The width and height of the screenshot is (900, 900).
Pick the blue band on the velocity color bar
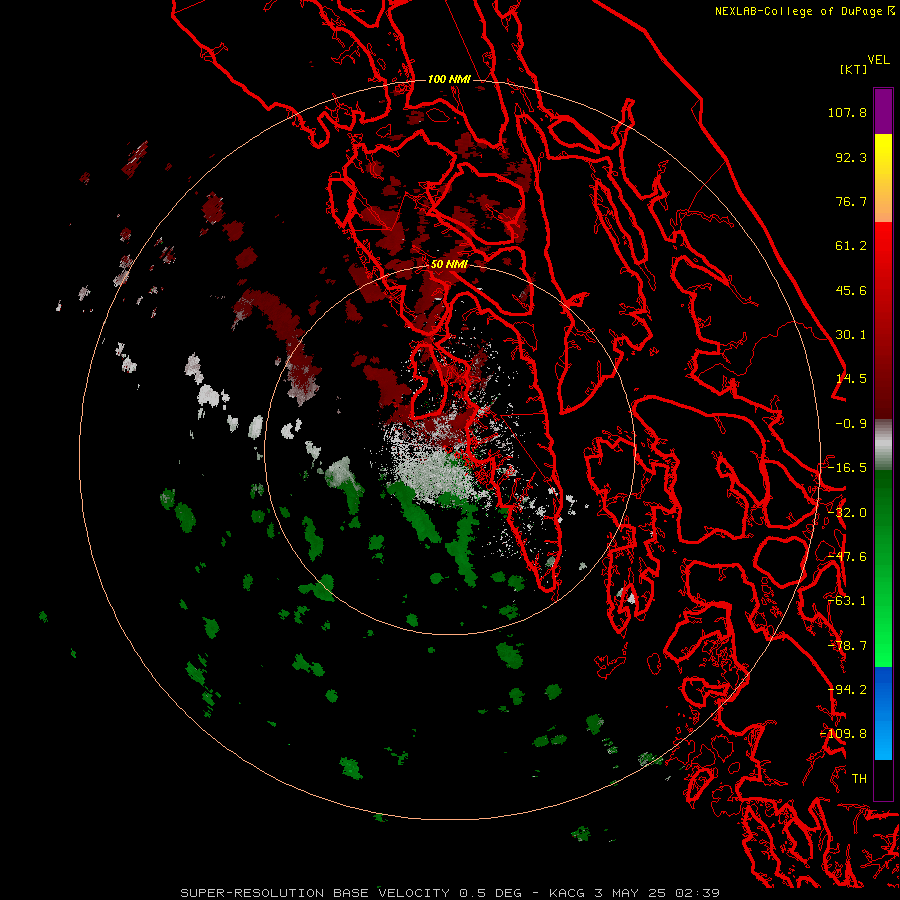click(x=883, y=713)
